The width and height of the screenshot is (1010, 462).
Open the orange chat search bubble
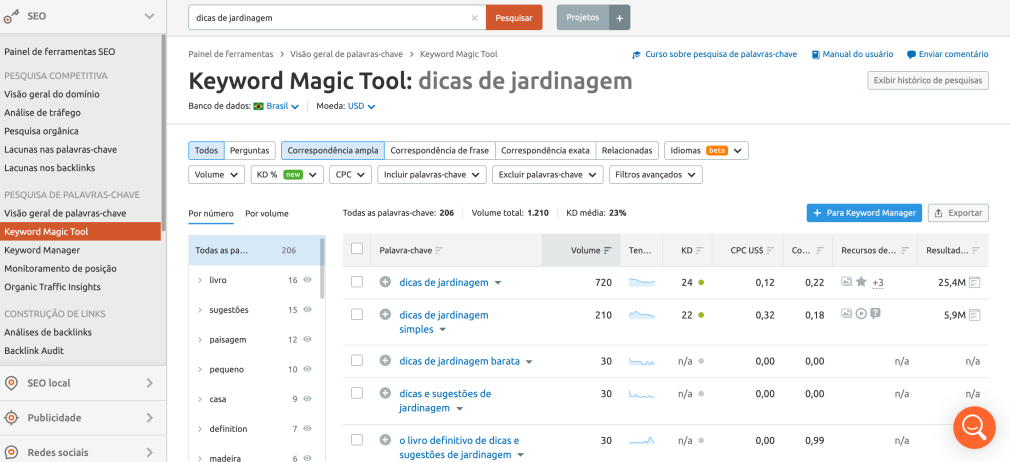pyautogui.click(x=974, y=427)
